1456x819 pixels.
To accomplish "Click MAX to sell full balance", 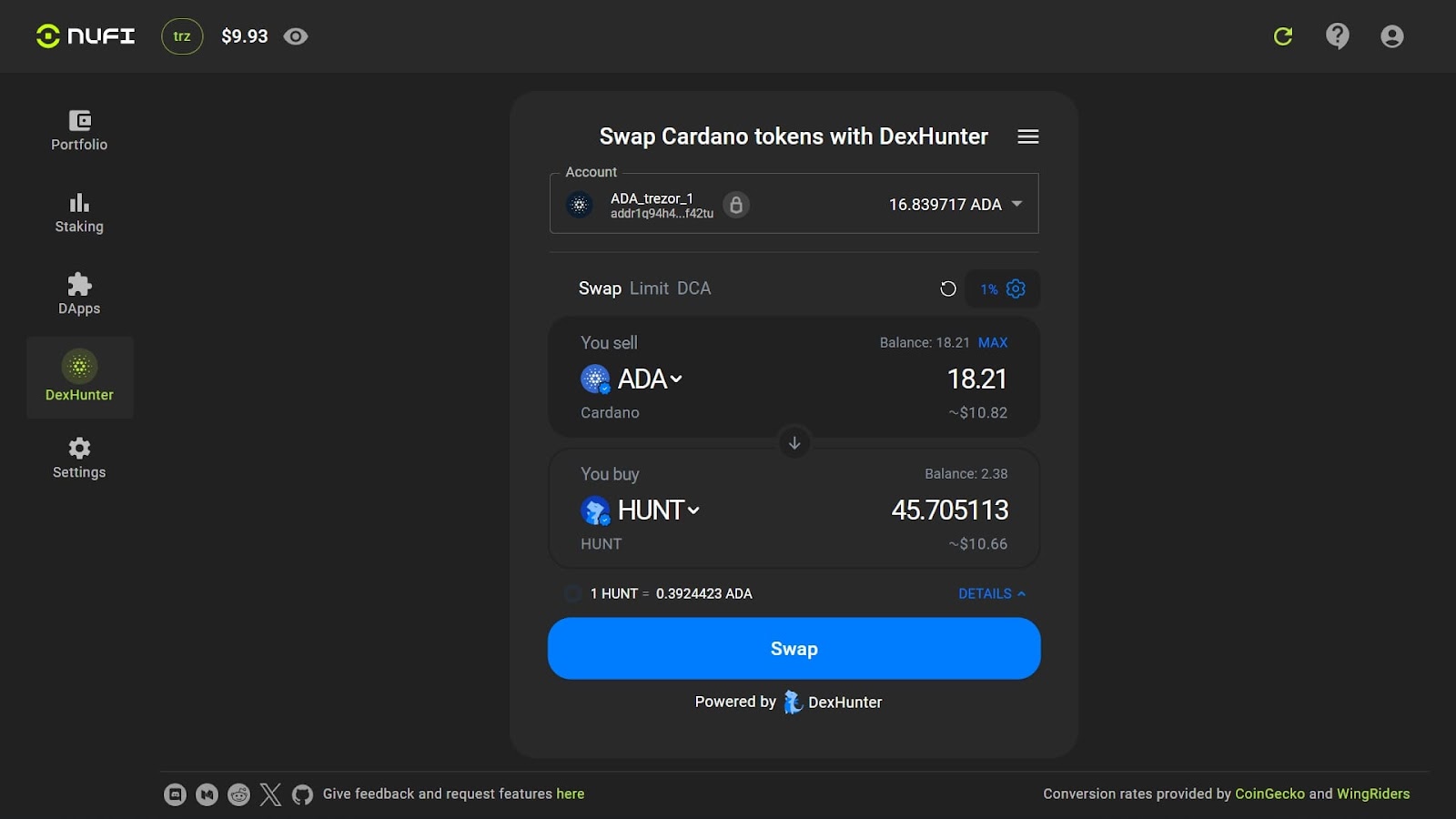I will click(993, 343).
